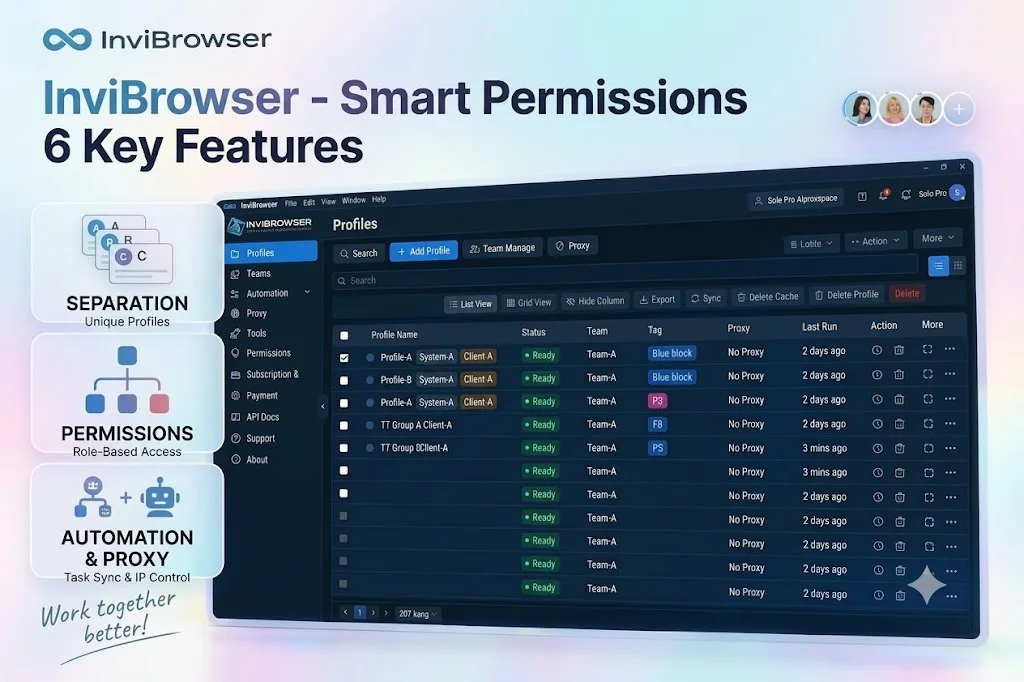Open three-dot menu in Profile-B row
This screenshot has height=682, width=1024.
(950, 374)
